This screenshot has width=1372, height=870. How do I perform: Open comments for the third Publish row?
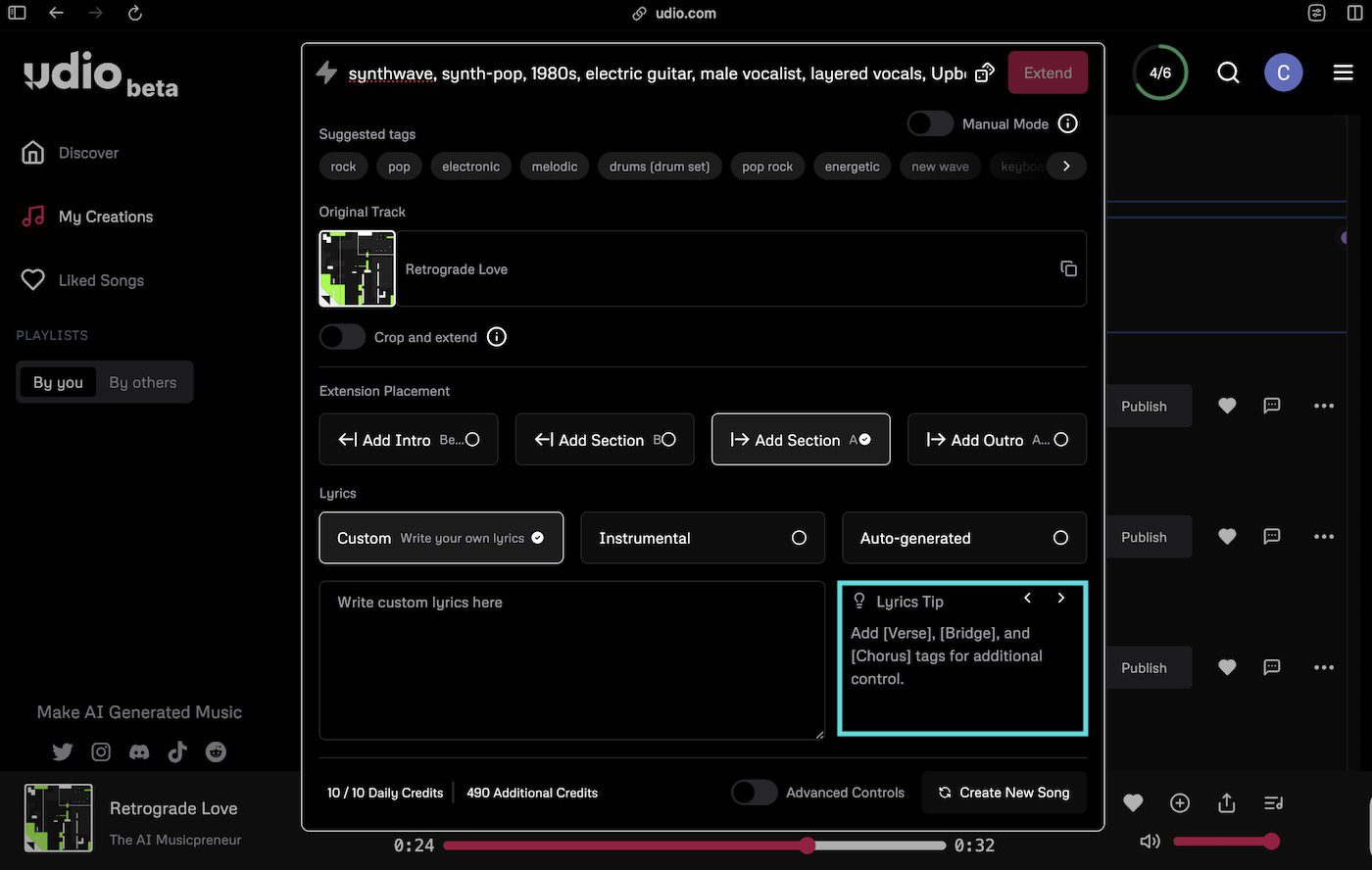[1272, 667]
